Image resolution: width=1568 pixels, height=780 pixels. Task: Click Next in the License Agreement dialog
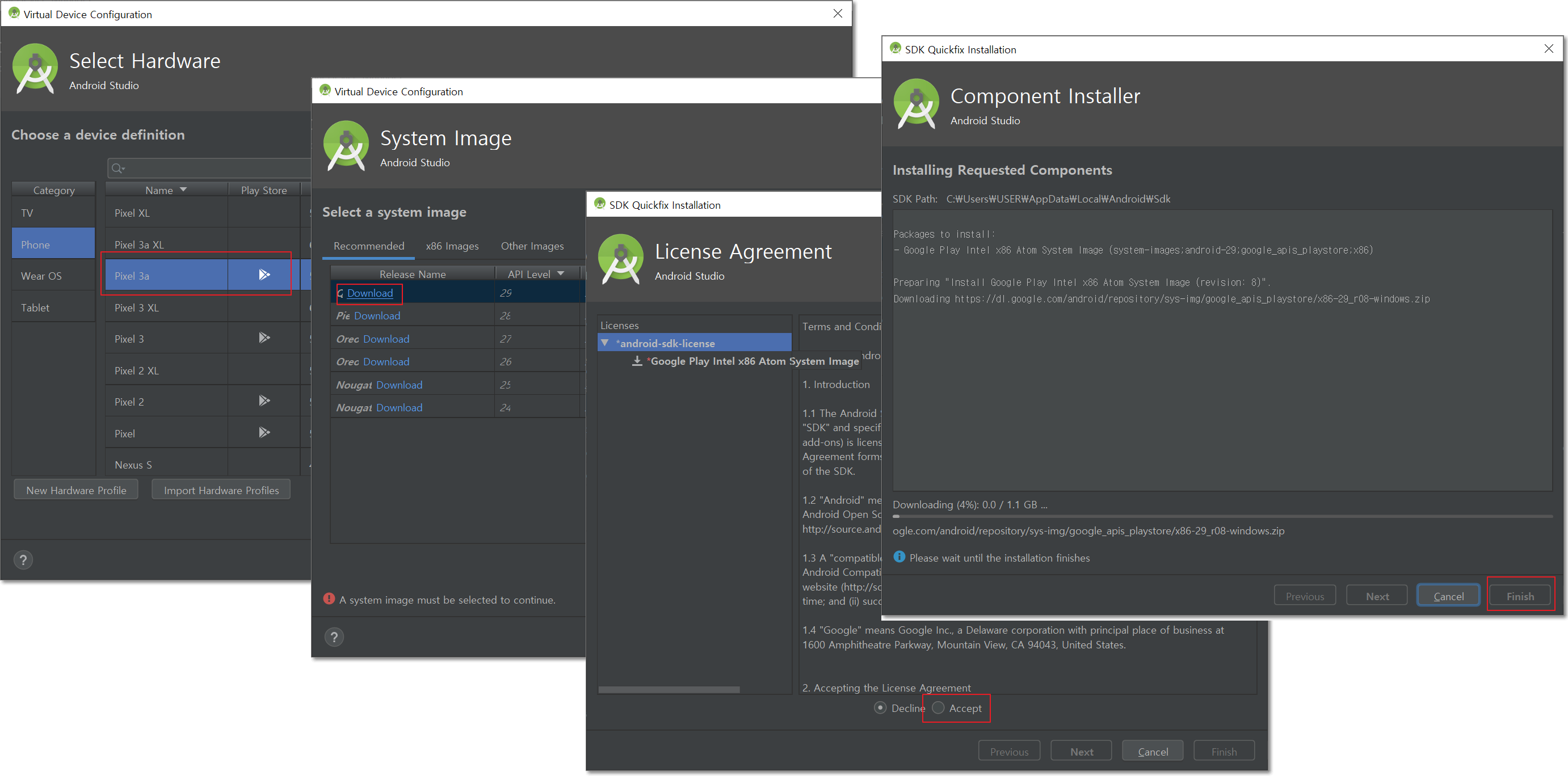(1081, 752)
